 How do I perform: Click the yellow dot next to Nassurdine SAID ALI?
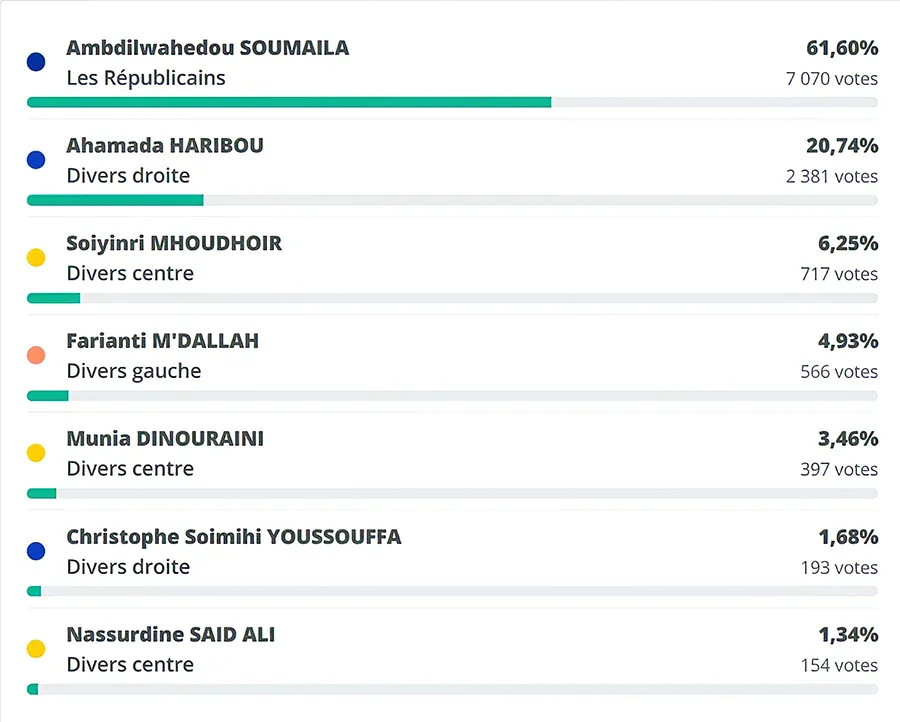(x=36, y=649)
